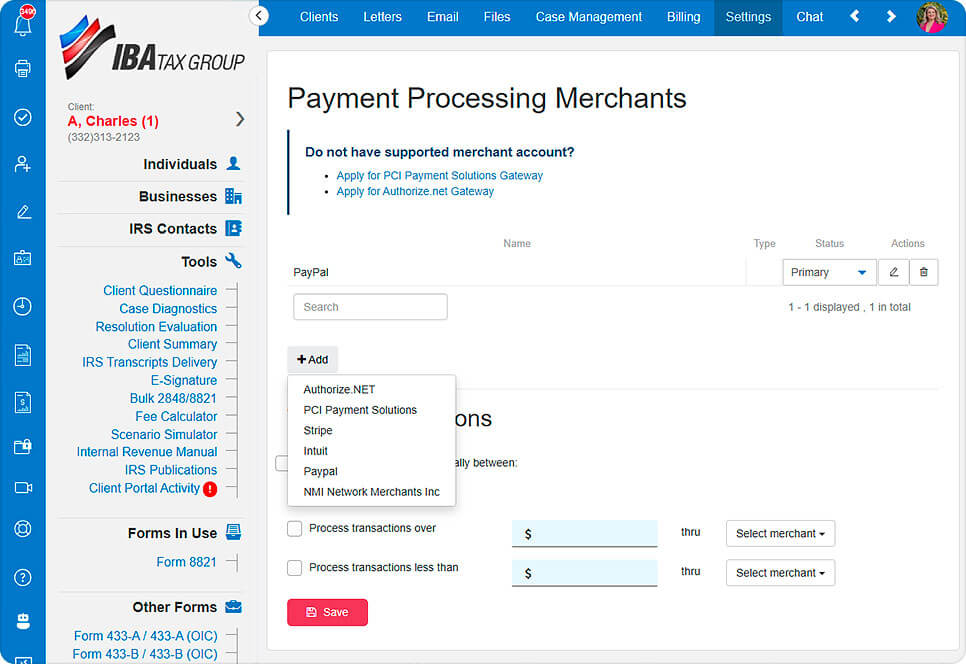Screen dimensions: 966x664
Task: Click the PayPal merchant name in table
Action: pos(311,272)
